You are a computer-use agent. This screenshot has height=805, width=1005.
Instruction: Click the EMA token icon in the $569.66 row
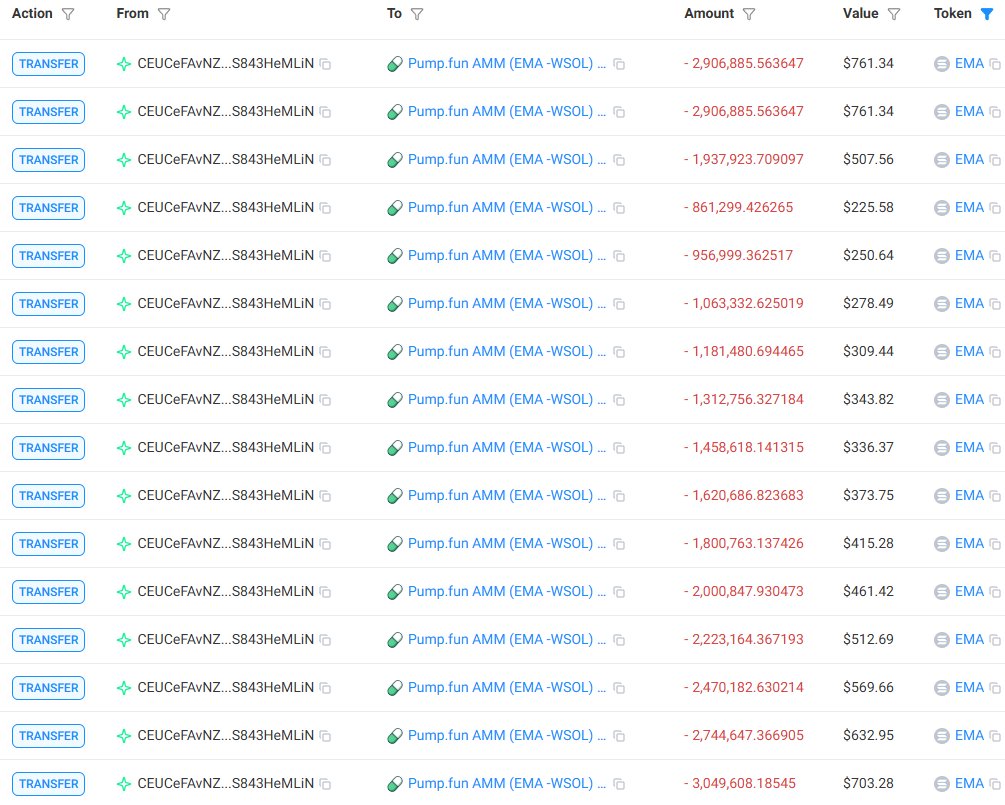(941, 688)
